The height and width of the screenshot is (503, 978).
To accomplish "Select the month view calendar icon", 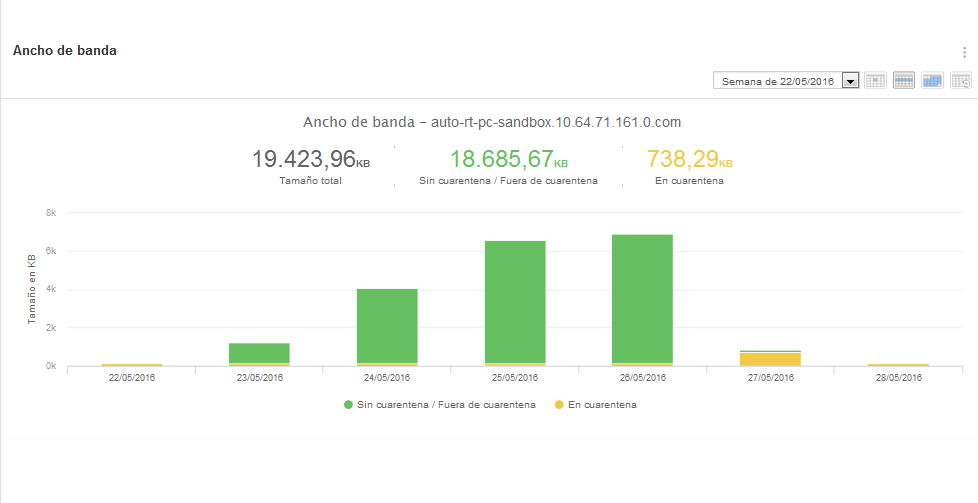I will point(932,81).
